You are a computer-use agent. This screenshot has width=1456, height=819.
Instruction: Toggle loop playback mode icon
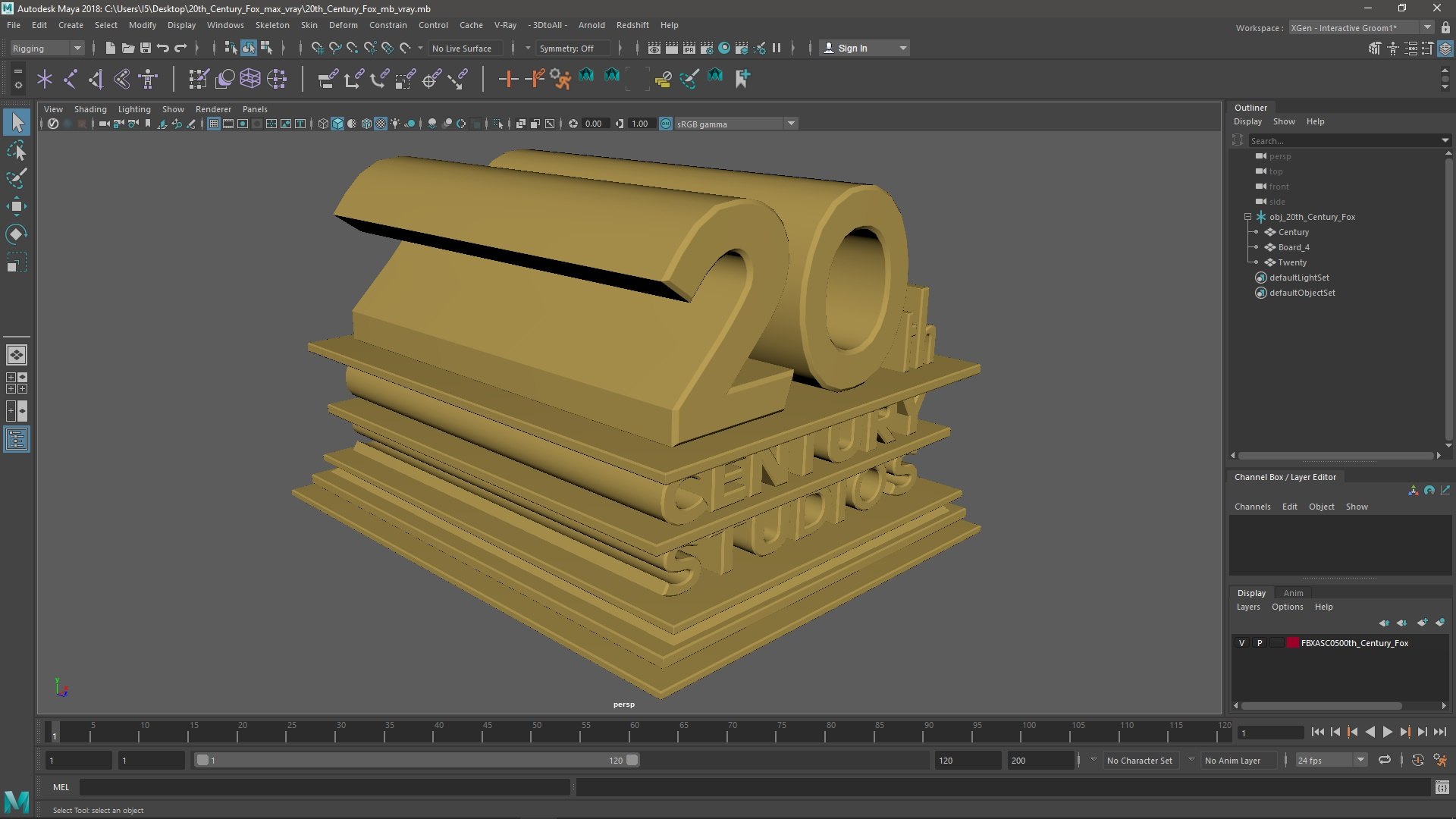click(x=1385, y=760)
